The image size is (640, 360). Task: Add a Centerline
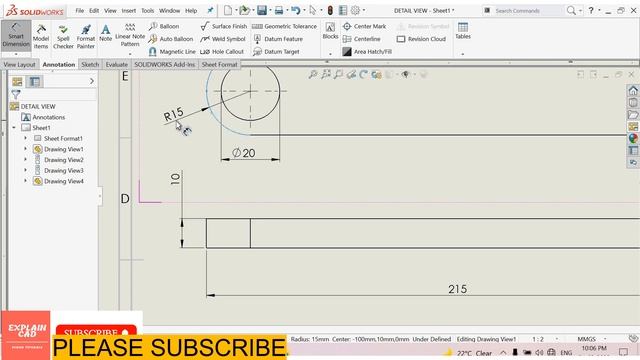(x=362, y=39)
